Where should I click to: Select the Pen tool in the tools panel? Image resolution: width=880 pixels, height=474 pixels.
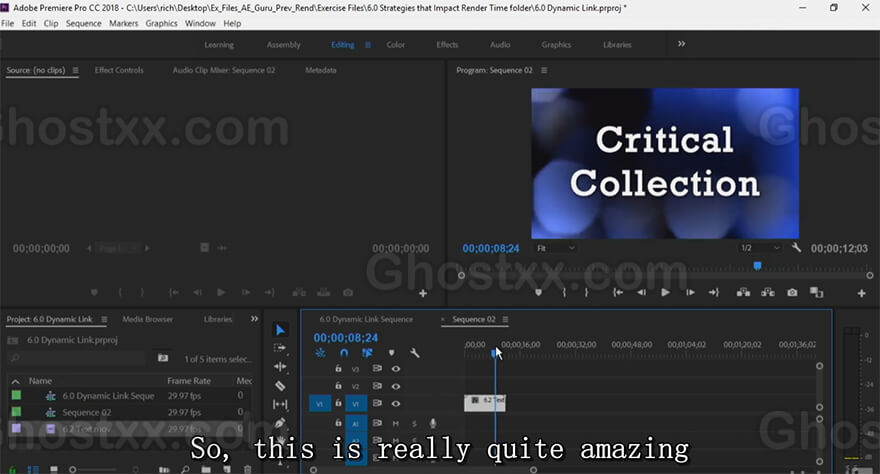pos(280,423)
